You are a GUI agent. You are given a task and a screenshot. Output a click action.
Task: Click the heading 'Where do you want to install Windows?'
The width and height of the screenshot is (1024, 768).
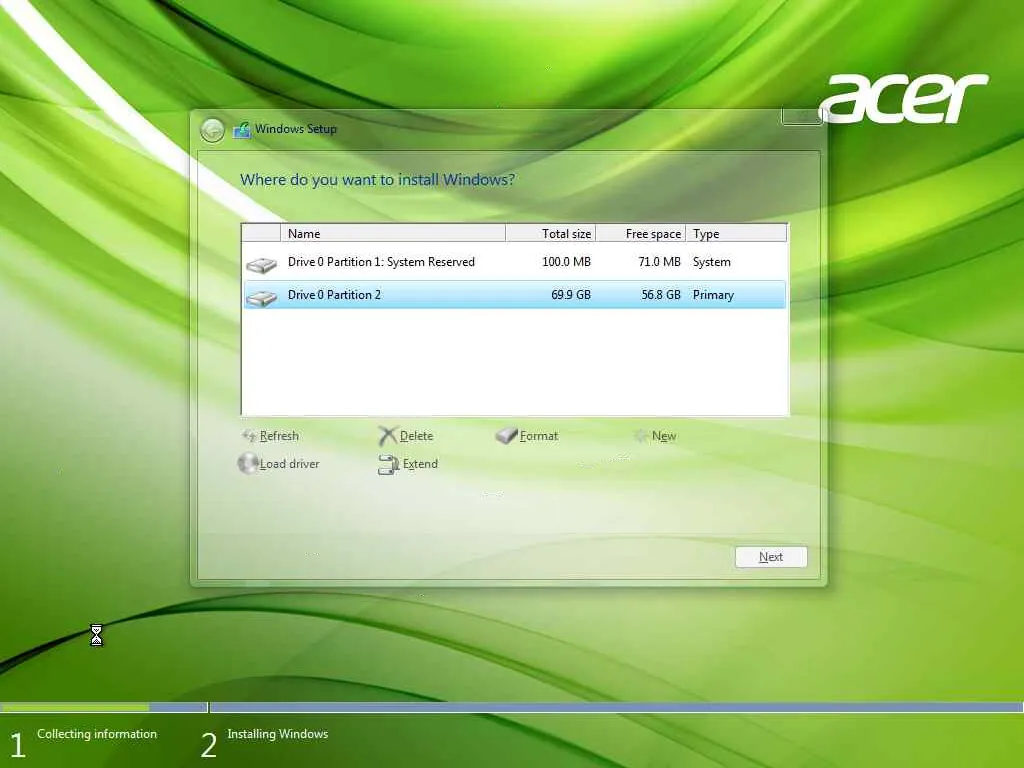(x=377, y=180)
